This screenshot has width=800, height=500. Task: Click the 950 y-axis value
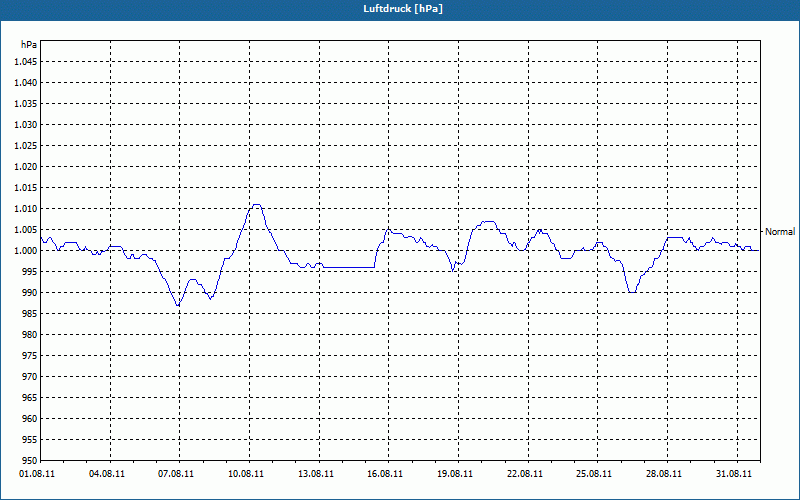click(31, 461)
